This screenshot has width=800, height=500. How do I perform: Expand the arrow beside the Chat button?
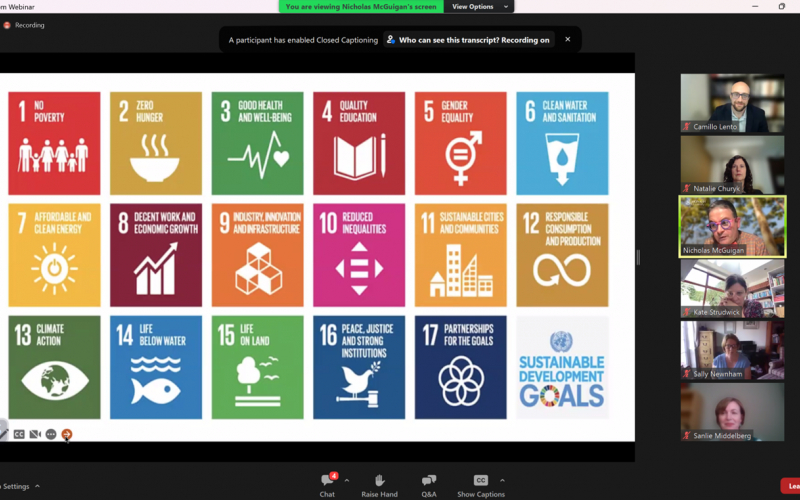coord(347,481)
